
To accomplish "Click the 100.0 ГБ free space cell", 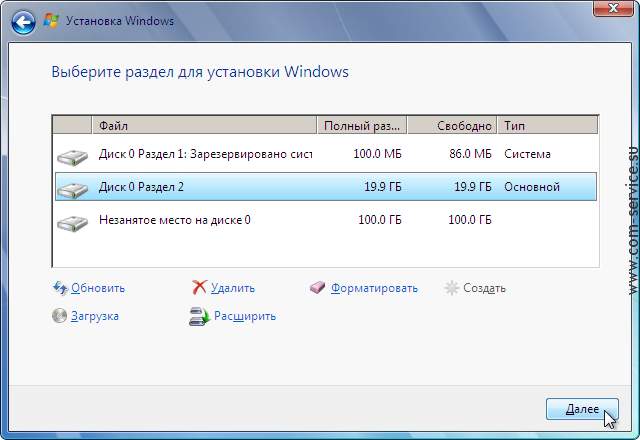I will pyautogui.click(x=470, y=220).
